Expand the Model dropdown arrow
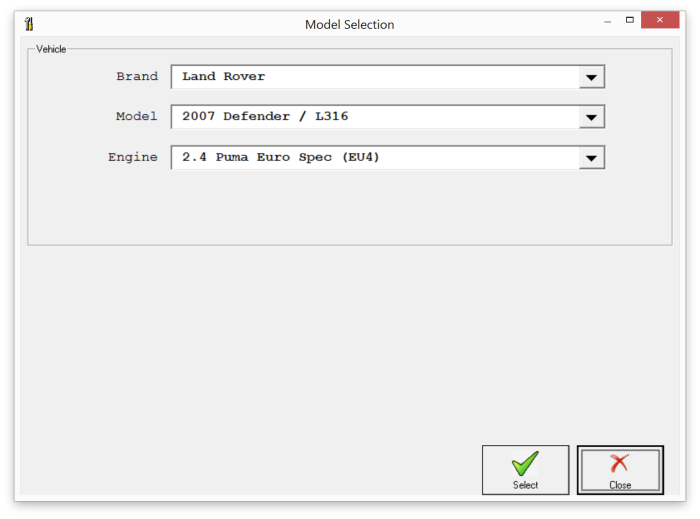 pyautogui.click(x=592, y=117)
